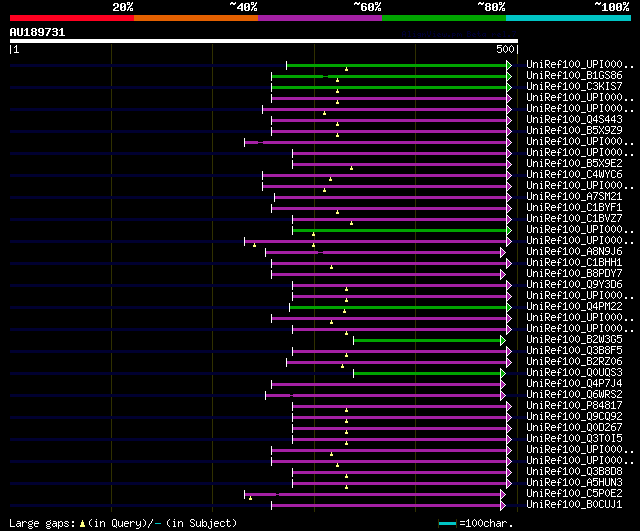Click the green alignment bar for B1GS86
Image resolution: width=640 pixels, height=531 pixels.
coord(389,76)
